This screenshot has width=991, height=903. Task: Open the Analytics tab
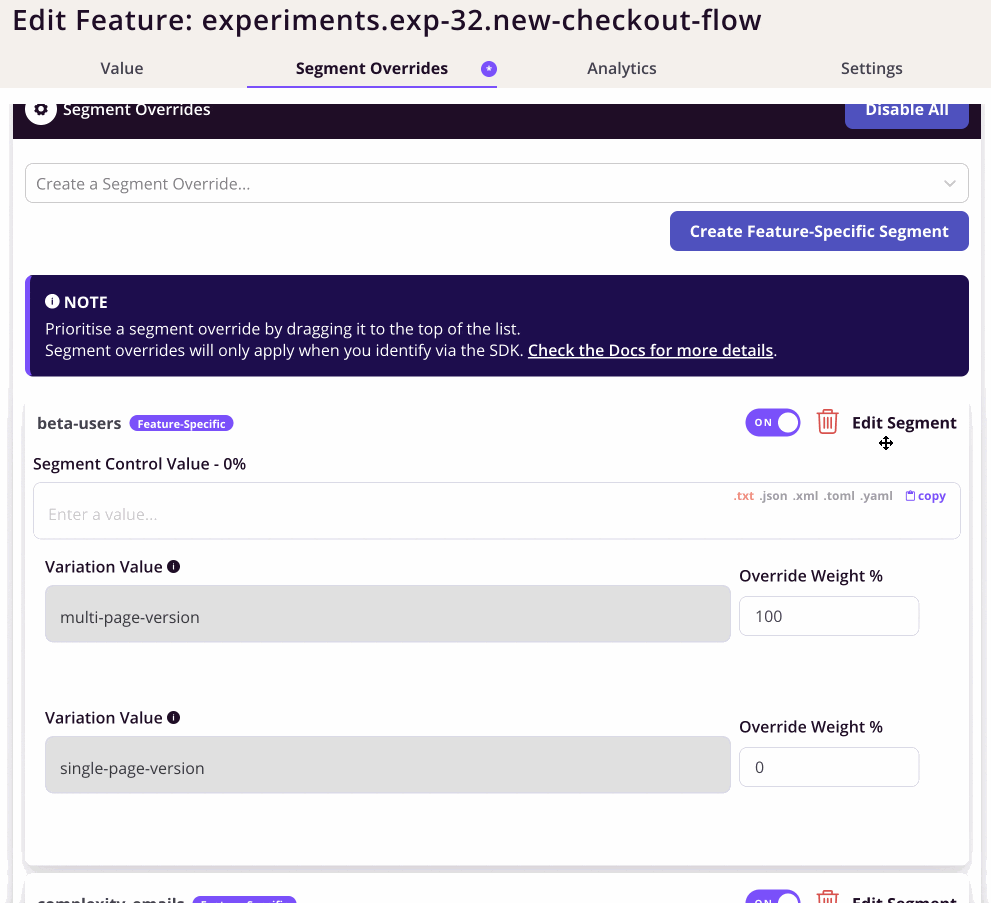click(x=622, y=68)
